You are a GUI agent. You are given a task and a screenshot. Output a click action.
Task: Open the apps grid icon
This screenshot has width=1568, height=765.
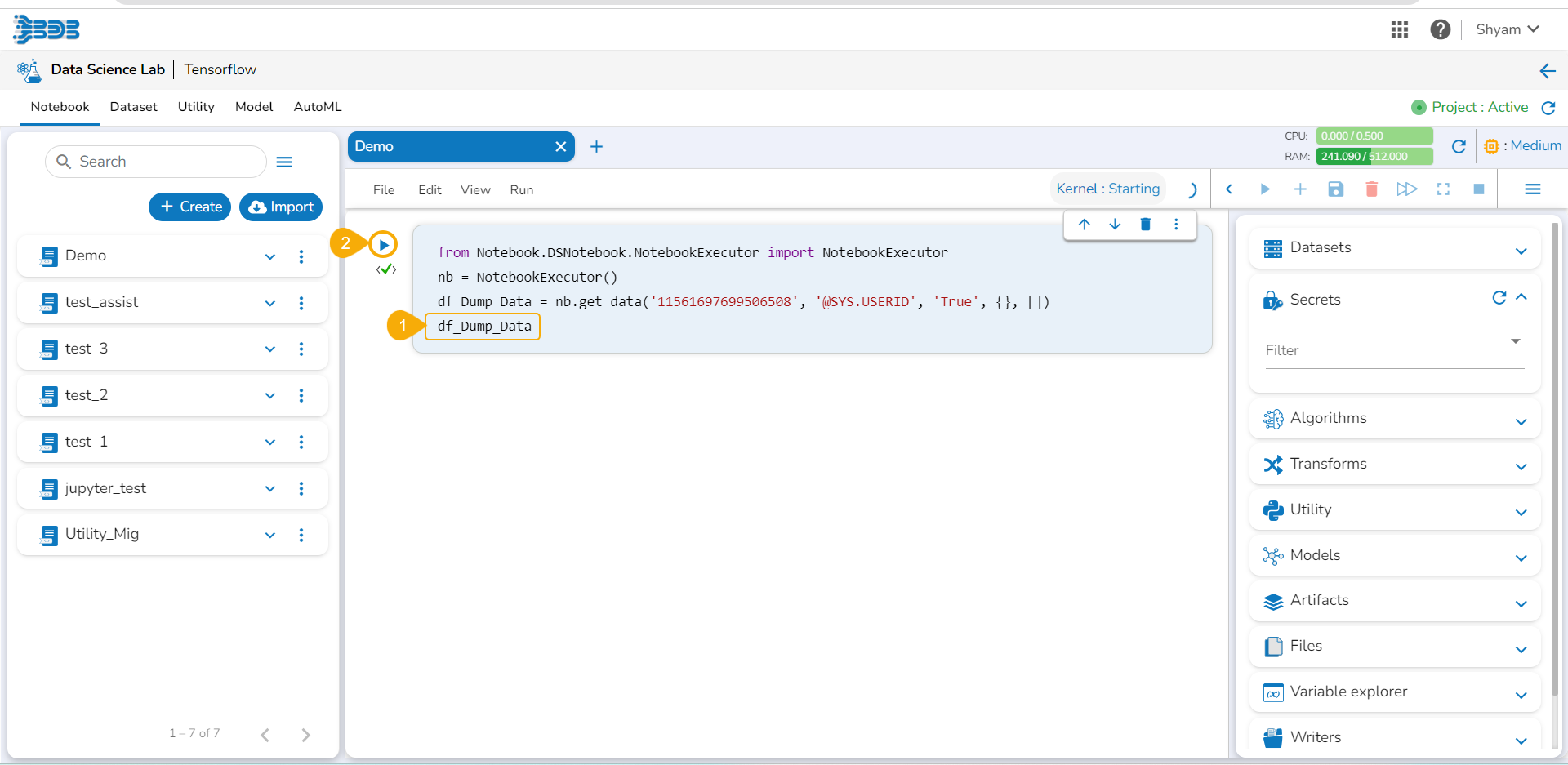pyautogui.click(x=1400, y=29)
